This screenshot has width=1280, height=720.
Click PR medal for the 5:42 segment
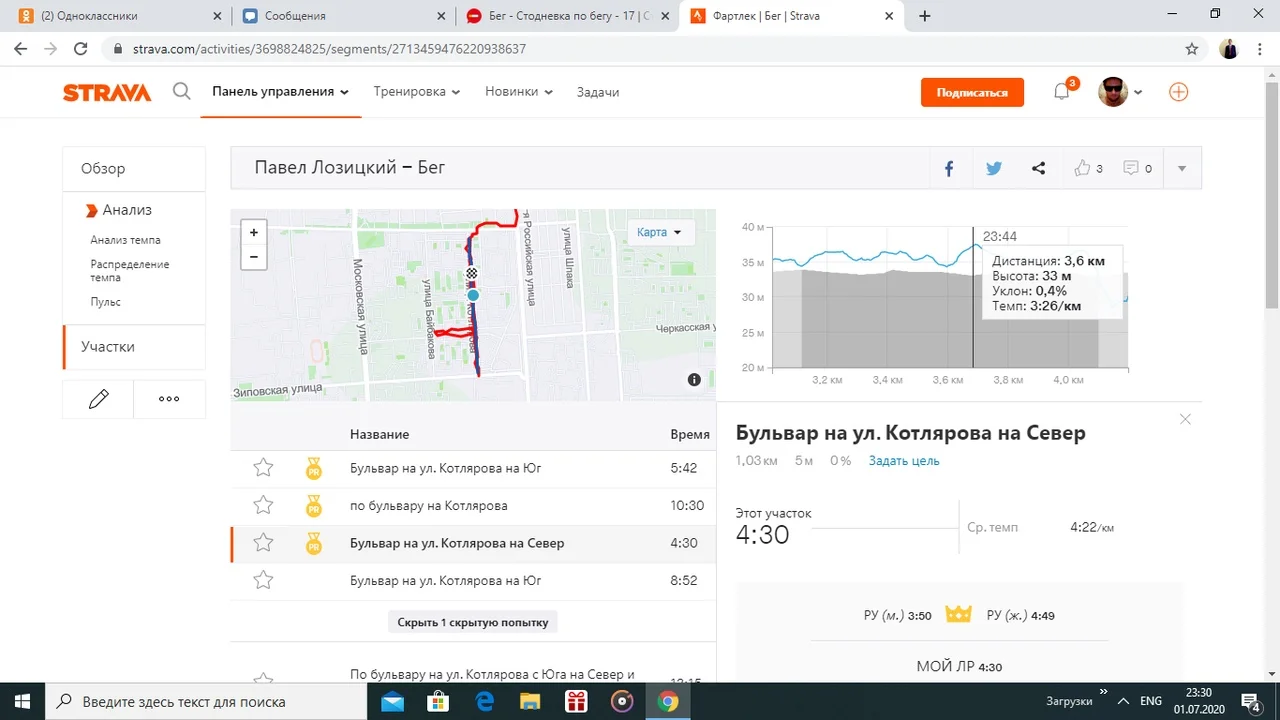pyautogui.click(x=313, y=468)
